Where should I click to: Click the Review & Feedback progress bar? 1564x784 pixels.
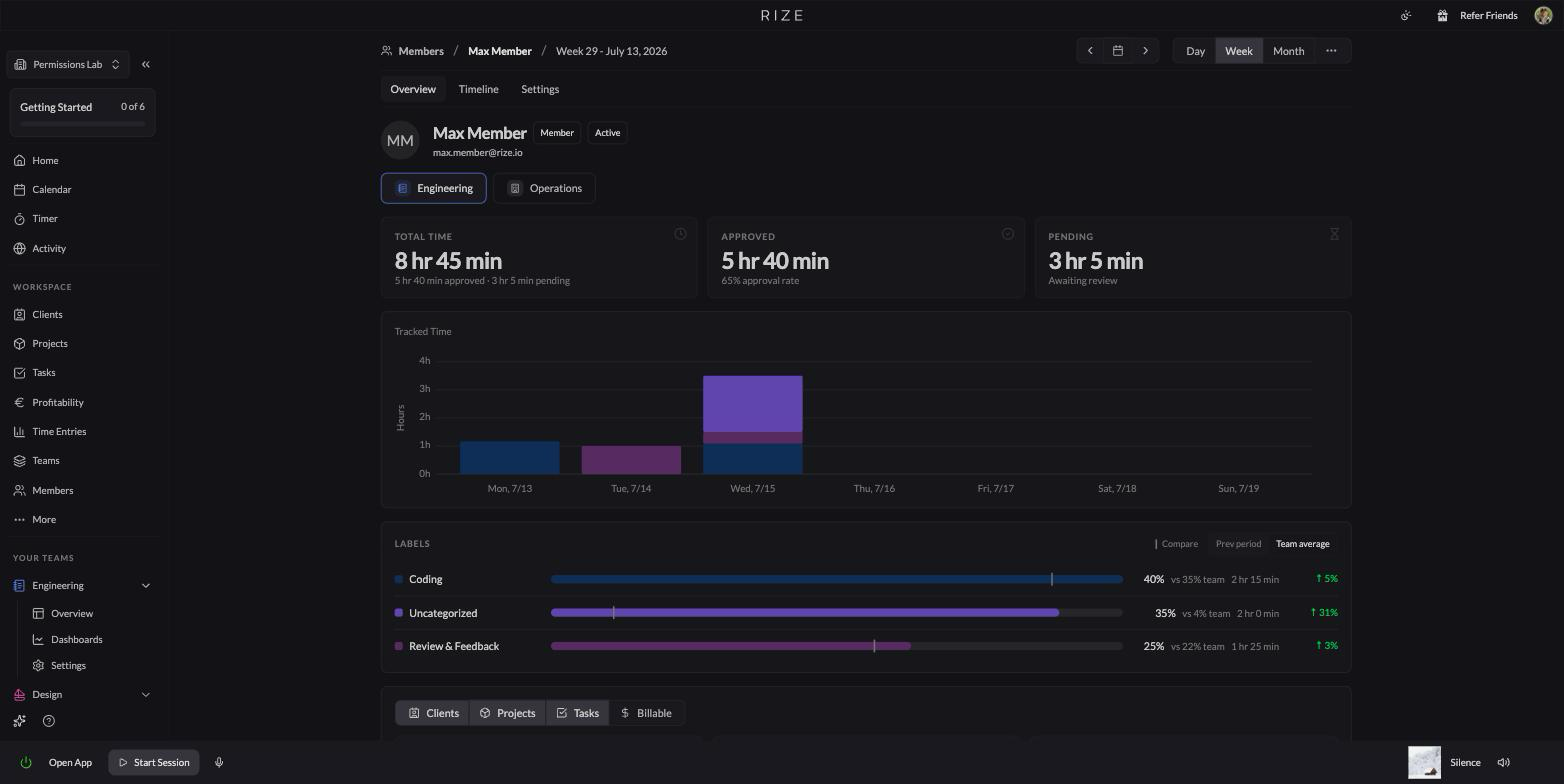[836, 646]
